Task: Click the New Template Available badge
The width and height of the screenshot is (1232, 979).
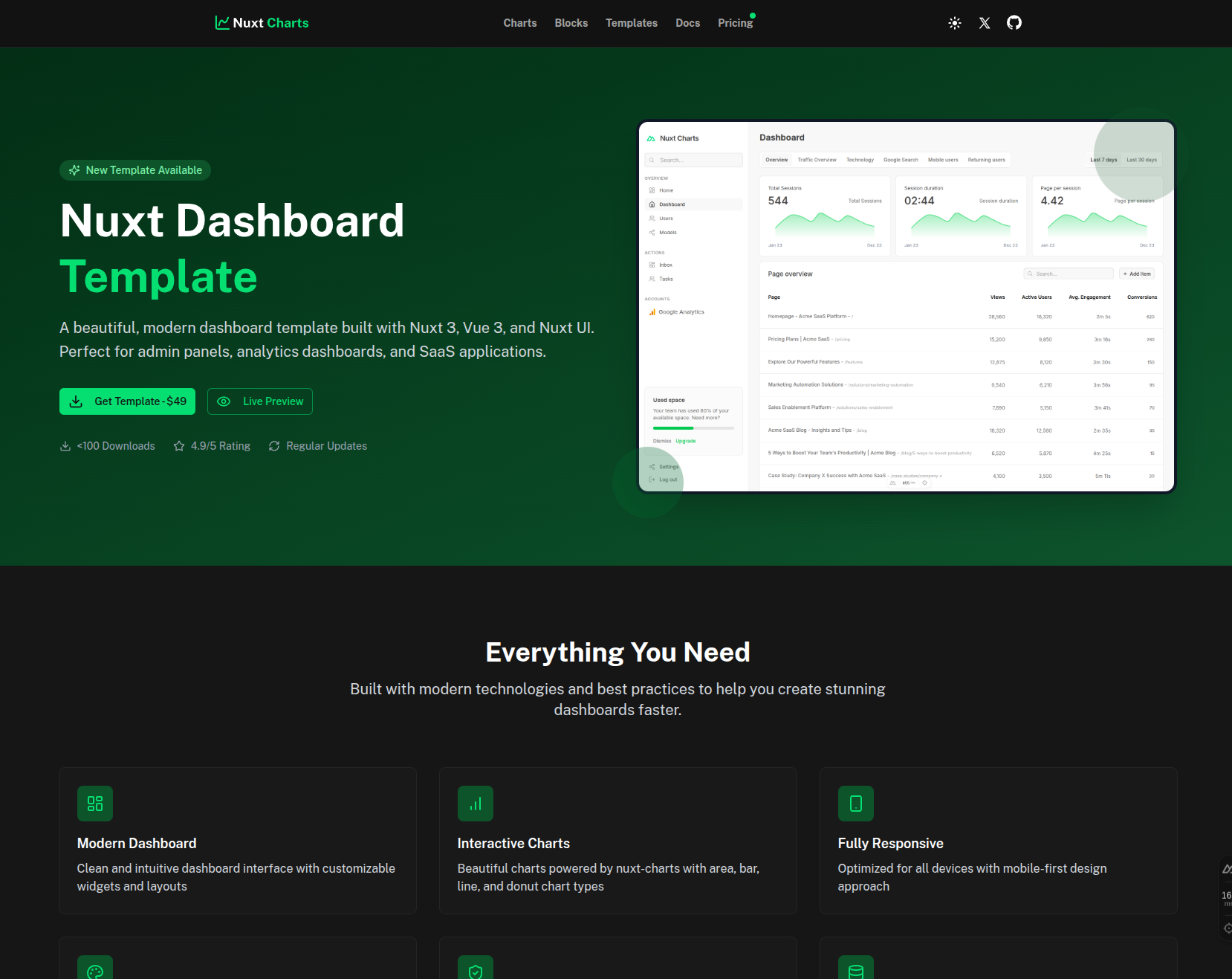Action: click(135, 170)
